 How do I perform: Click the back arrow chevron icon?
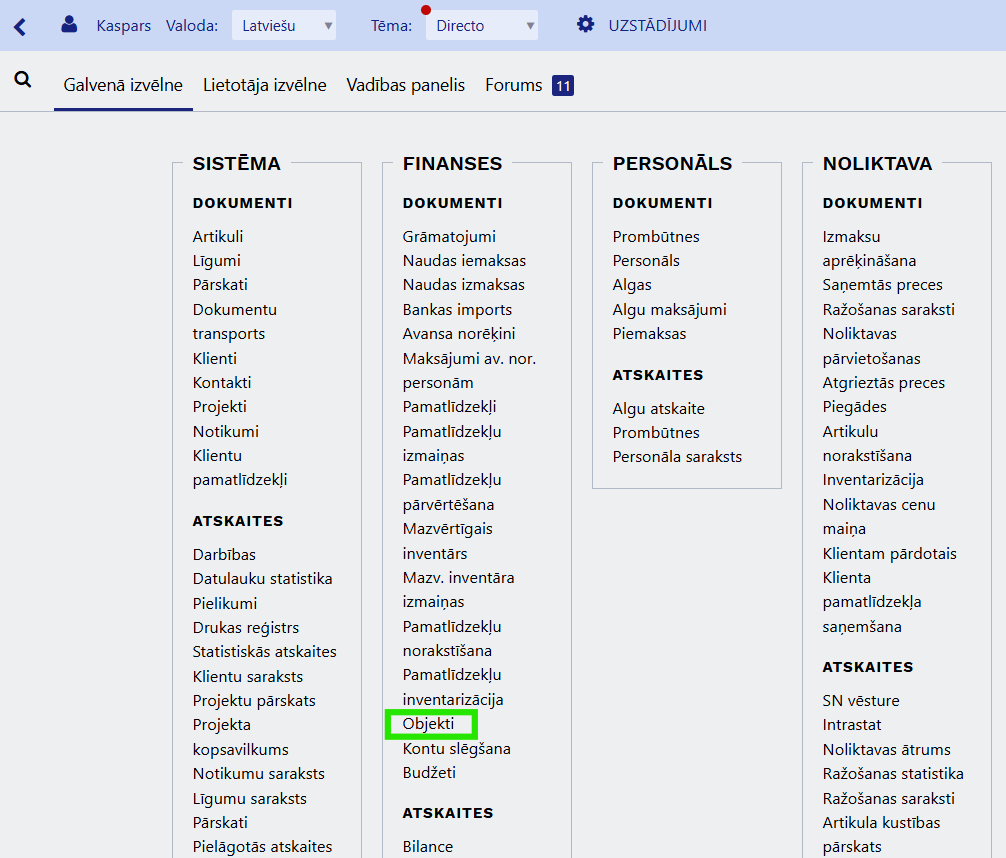pyautogui.click(x=20, y=26)
